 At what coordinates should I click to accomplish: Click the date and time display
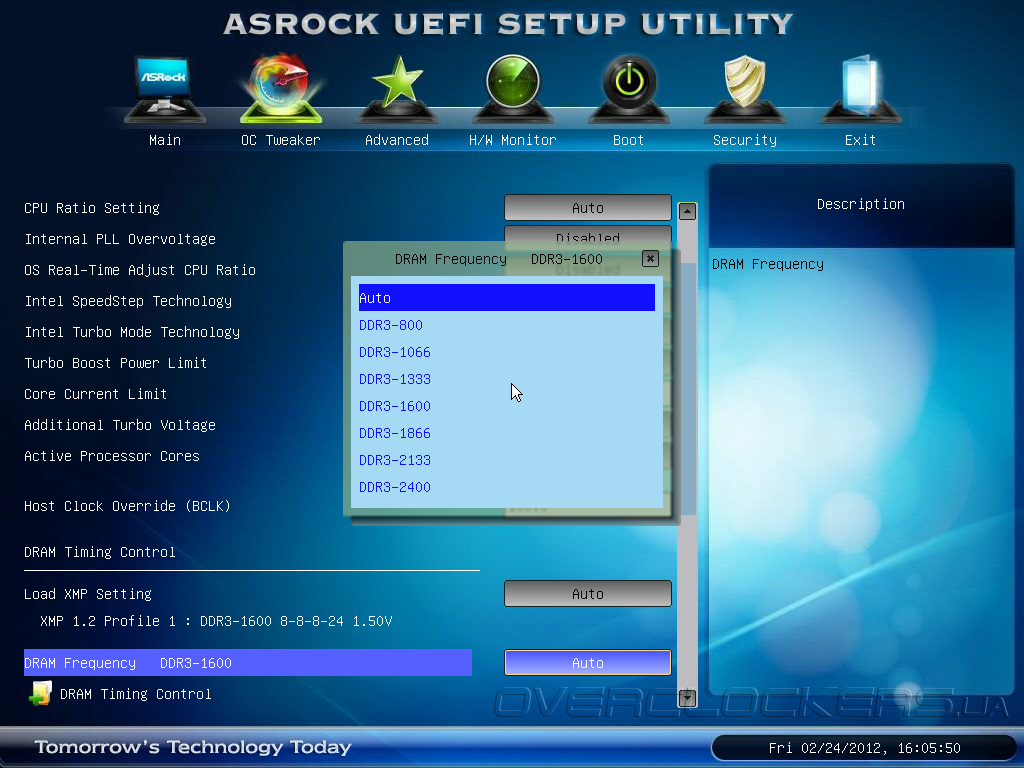coord(864,748)
